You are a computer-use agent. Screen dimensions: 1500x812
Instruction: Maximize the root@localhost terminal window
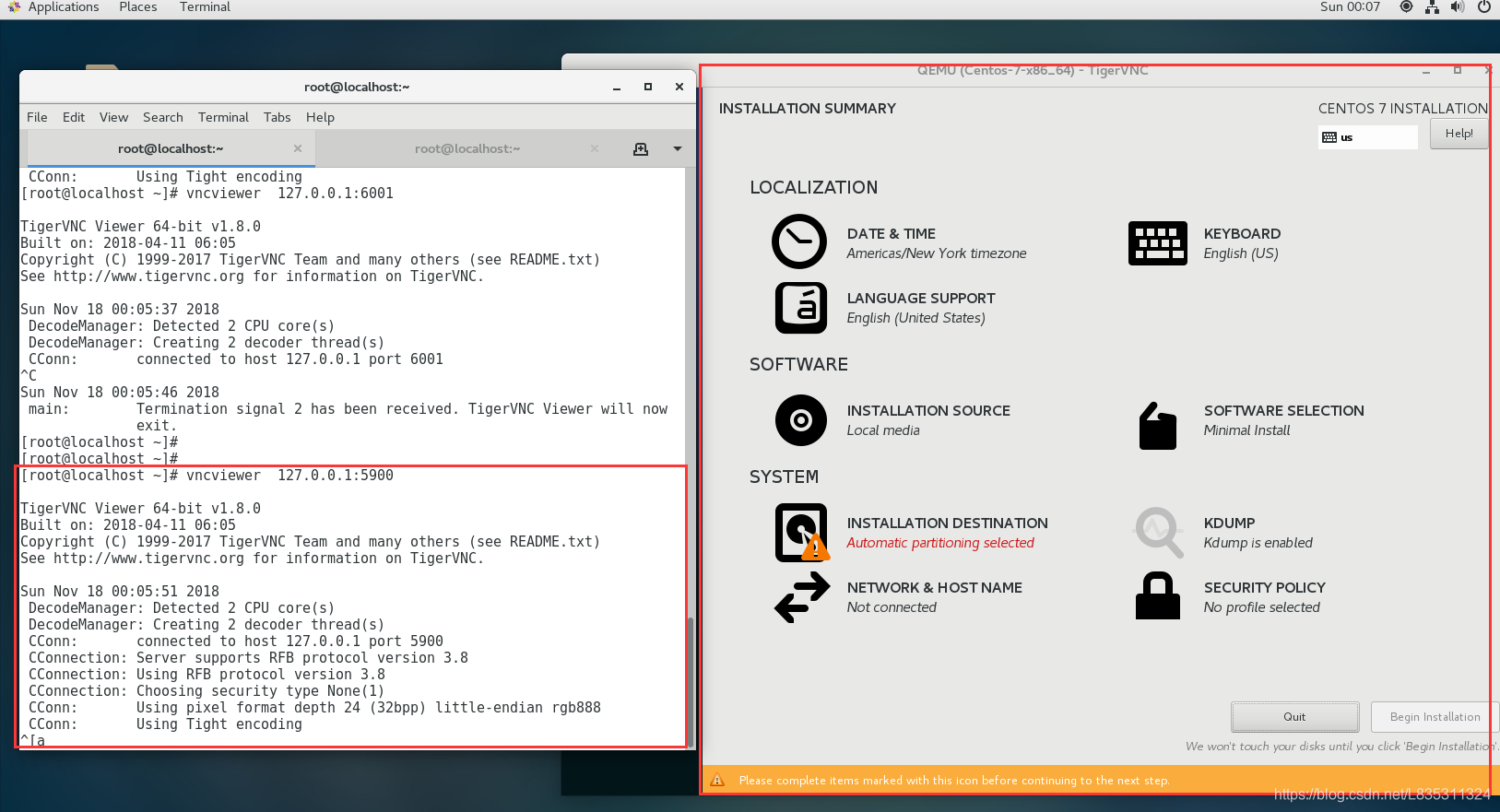[x=648, y=87]
